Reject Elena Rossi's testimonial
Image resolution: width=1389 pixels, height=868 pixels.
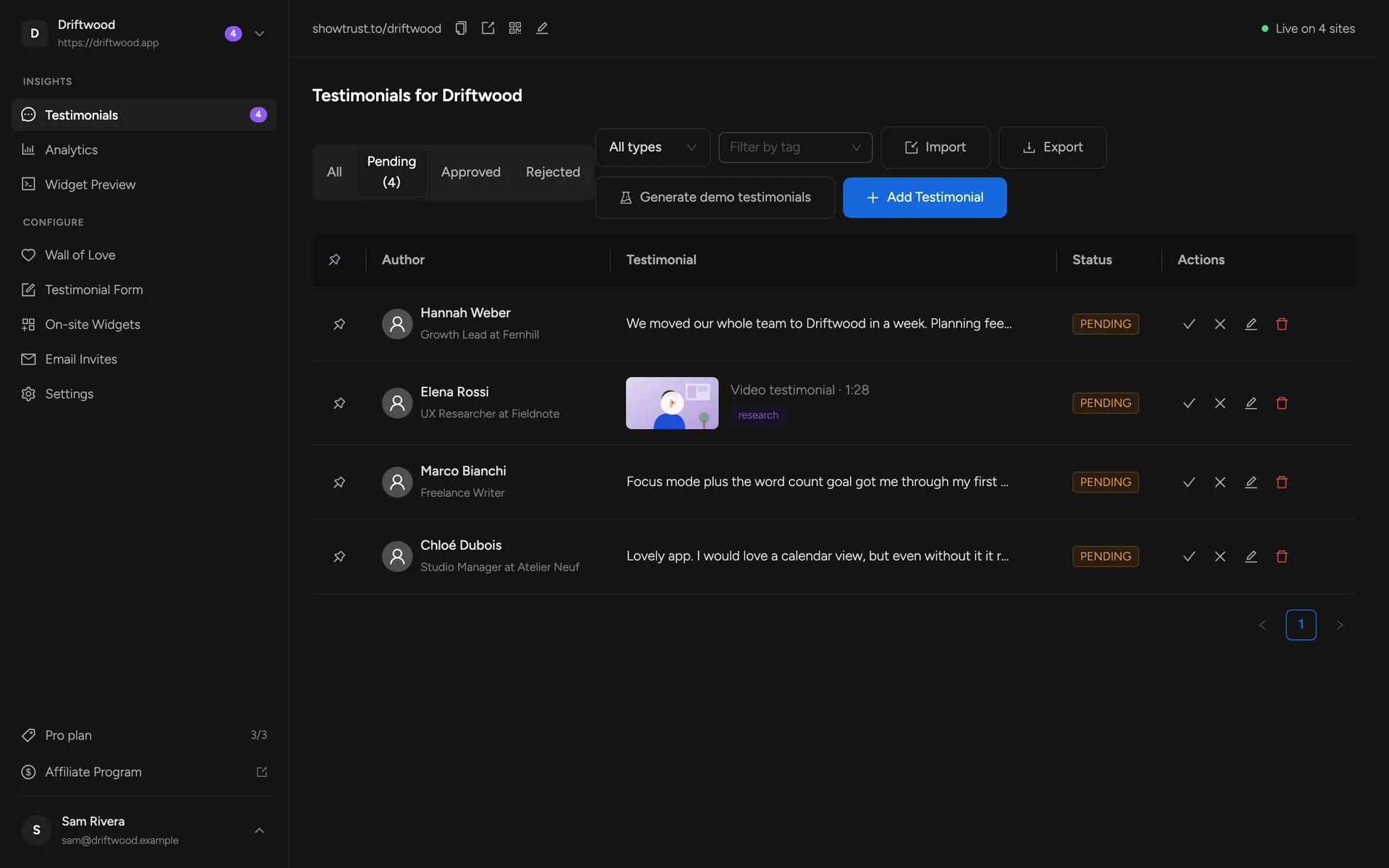[1220, 403]
